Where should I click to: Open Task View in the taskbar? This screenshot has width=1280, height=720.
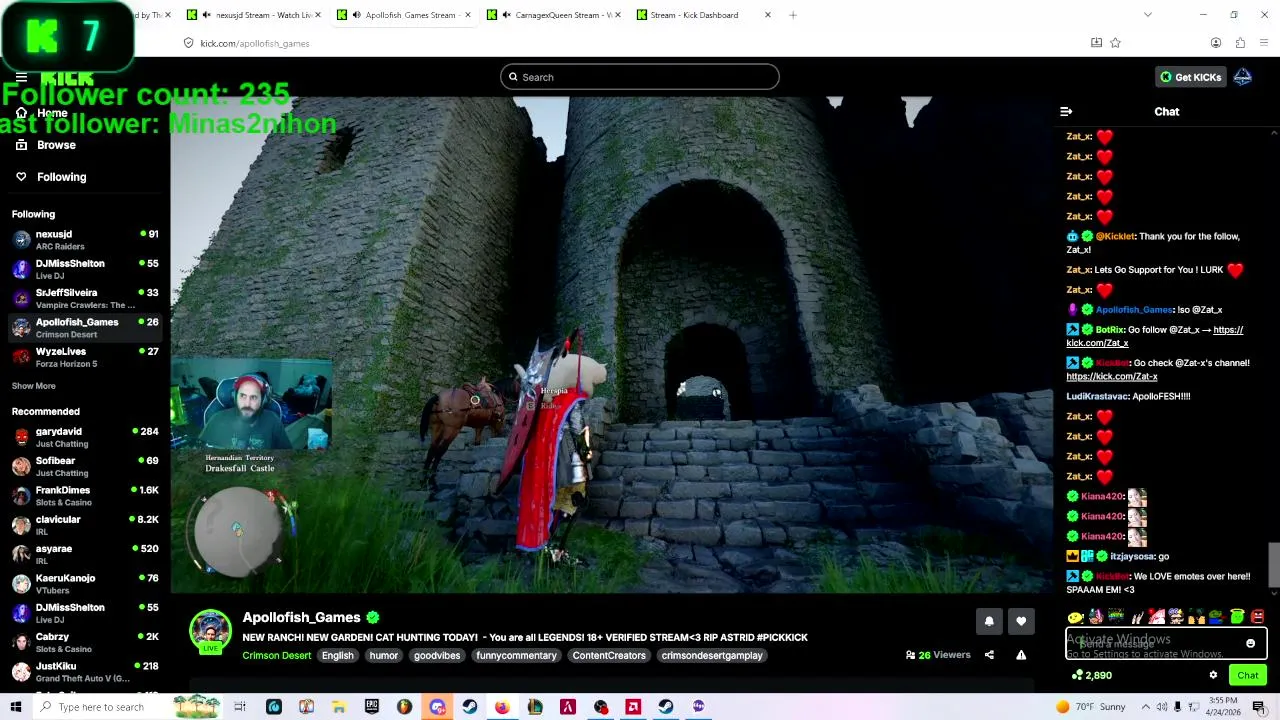tap(240, 707)
